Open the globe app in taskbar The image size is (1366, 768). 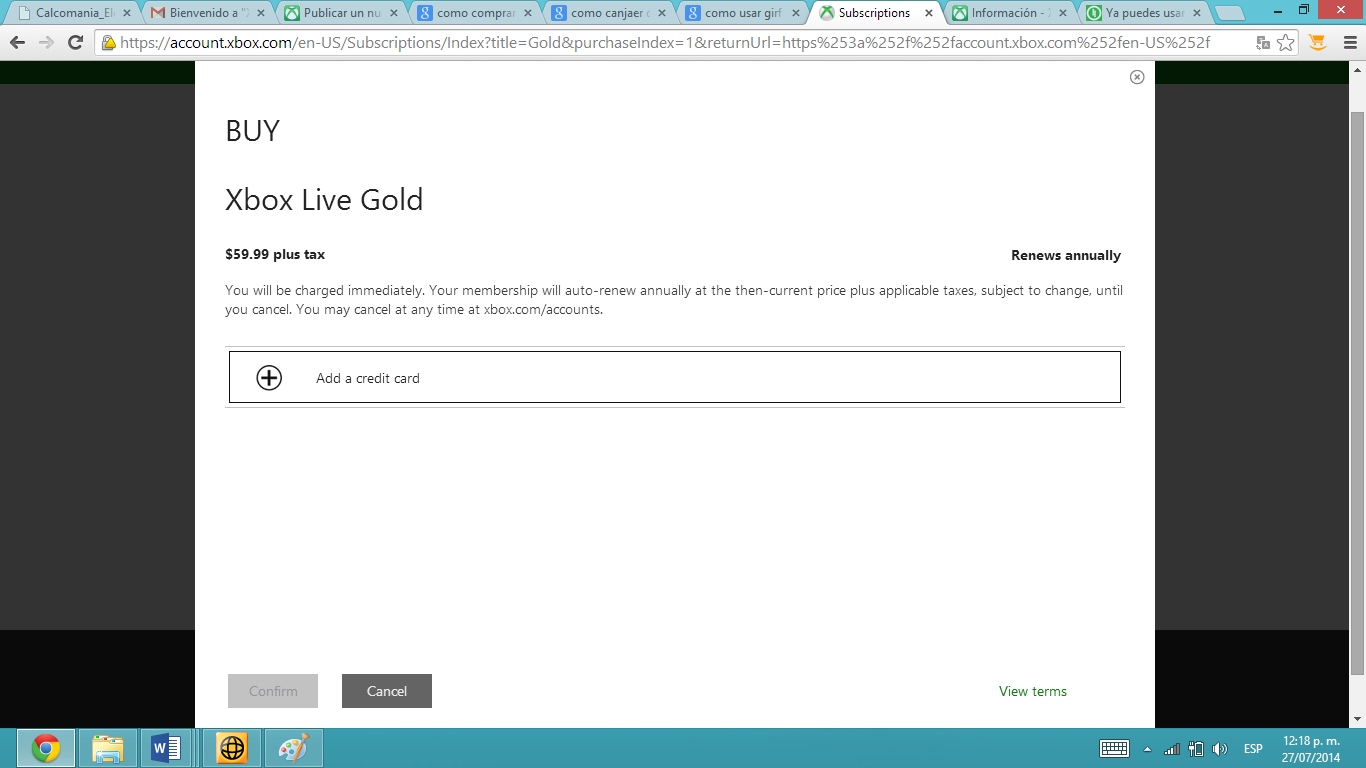[232, 748]
